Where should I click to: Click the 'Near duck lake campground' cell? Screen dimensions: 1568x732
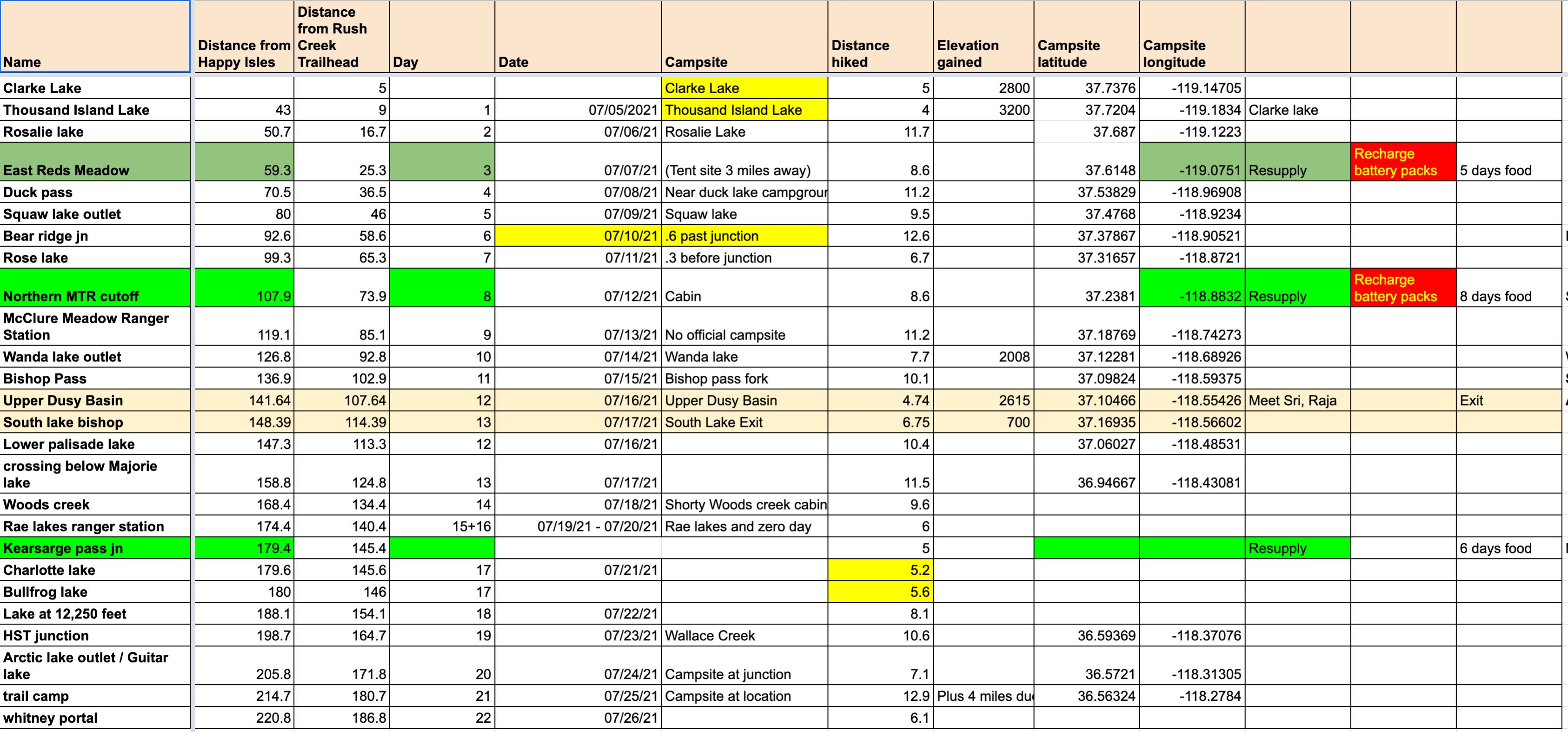pyautogui.click(x=744, y=192)
